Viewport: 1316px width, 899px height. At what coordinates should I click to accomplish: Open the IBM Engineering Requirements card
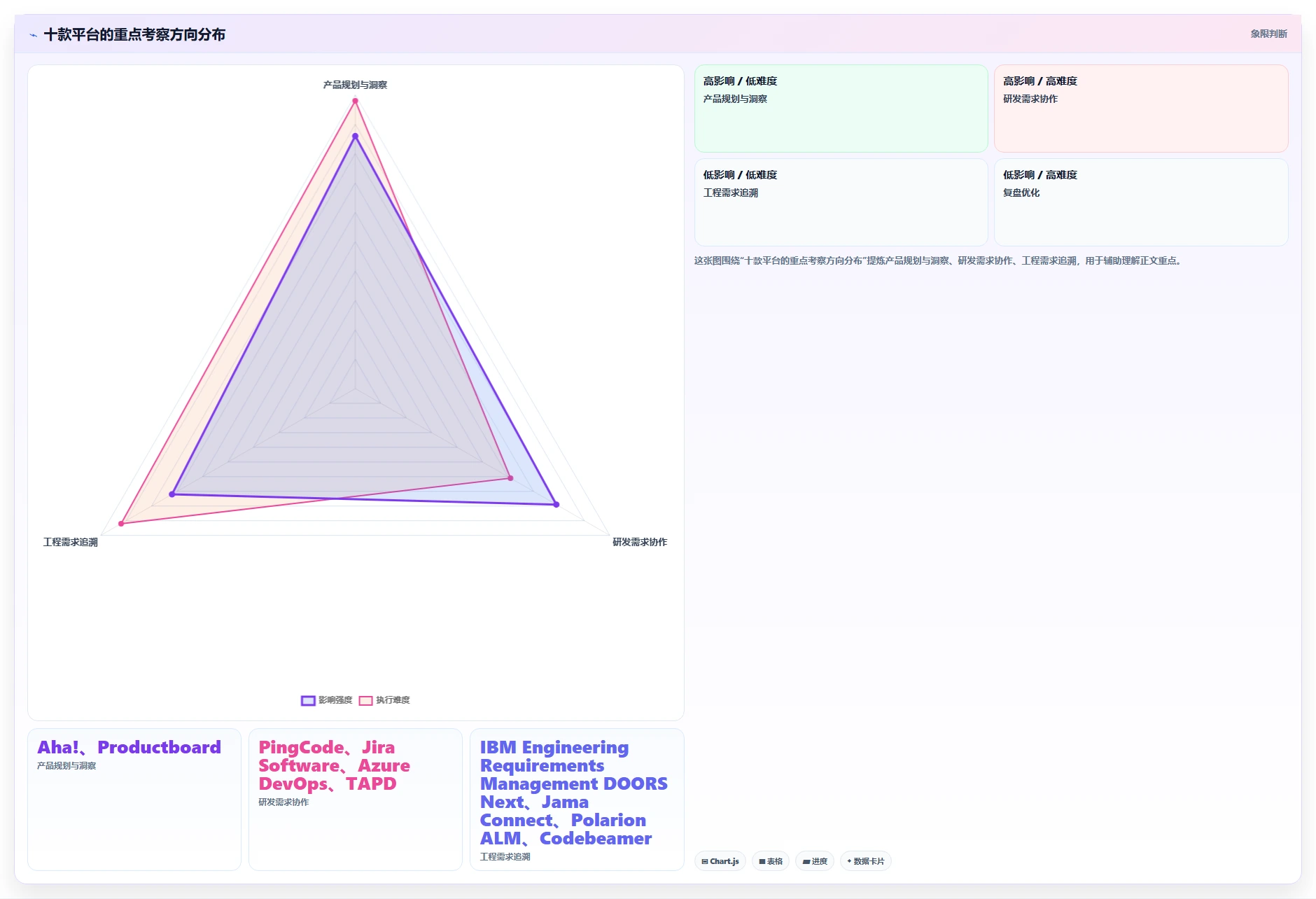coord(577,800)
